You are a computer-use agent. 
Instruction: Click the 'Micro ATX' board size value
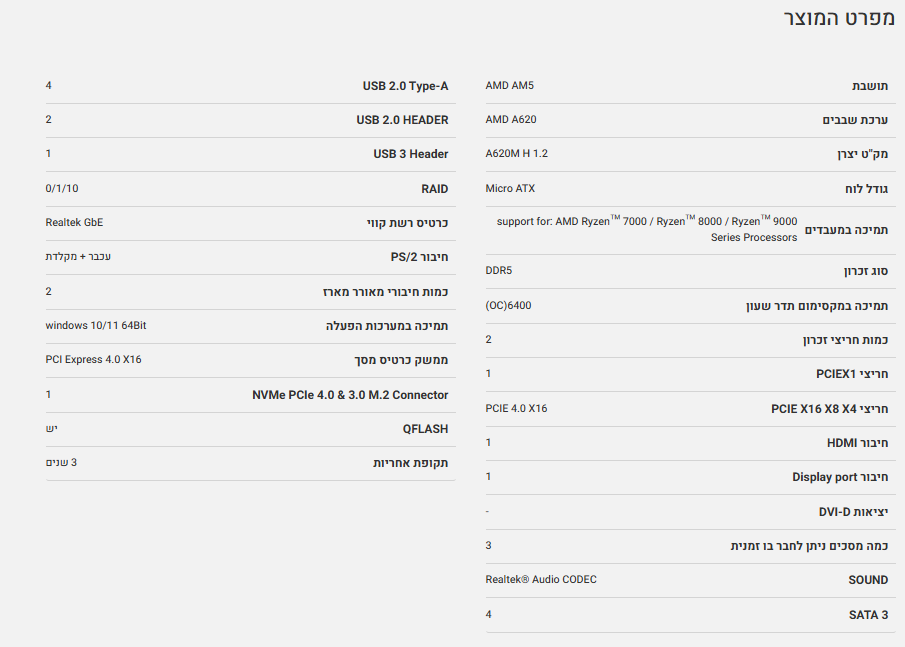click(510, 188)
